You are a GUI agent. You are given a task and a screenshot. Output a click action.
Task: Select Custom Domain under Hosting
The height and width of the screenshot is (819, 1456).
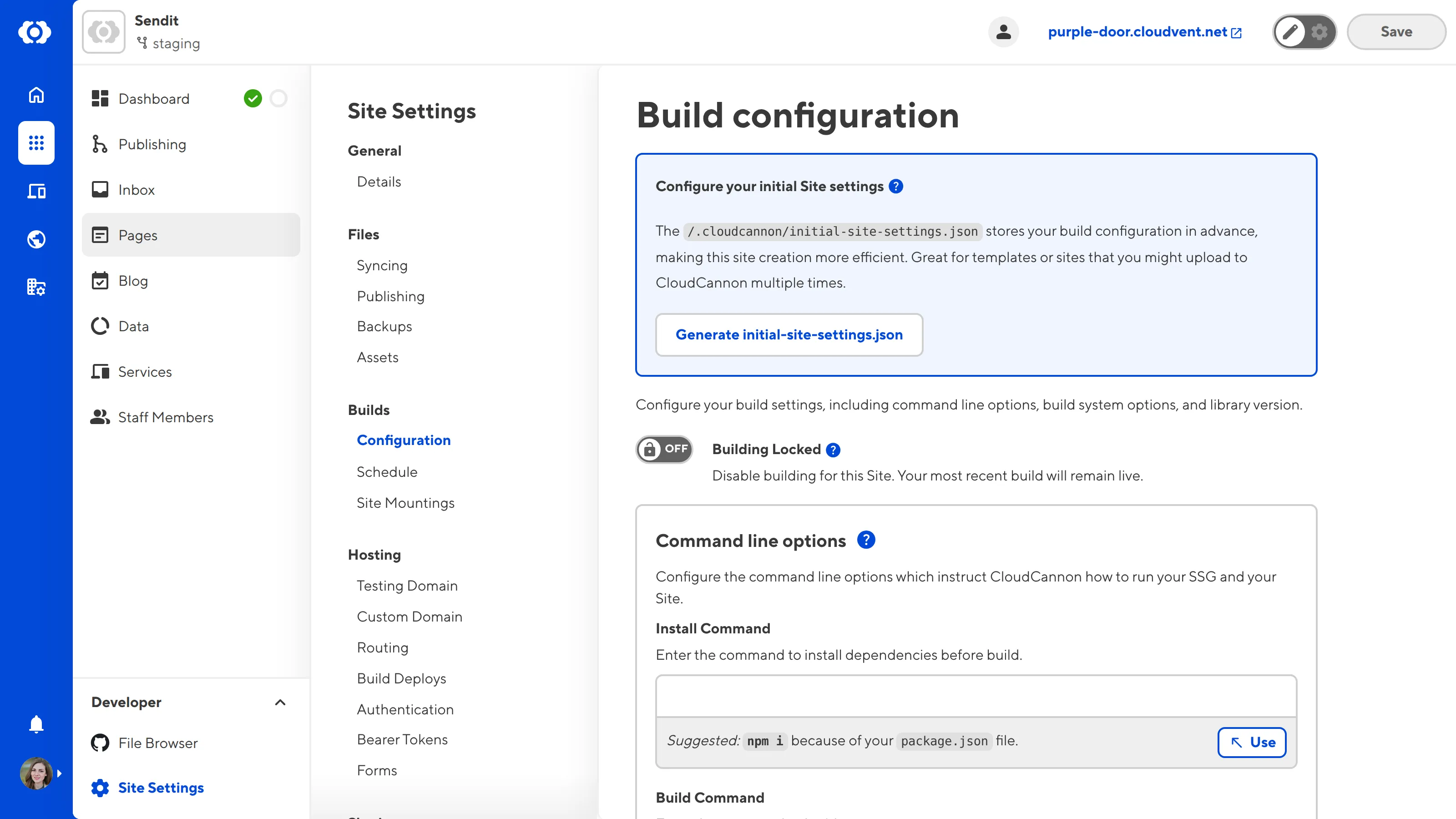pos(409,616)
